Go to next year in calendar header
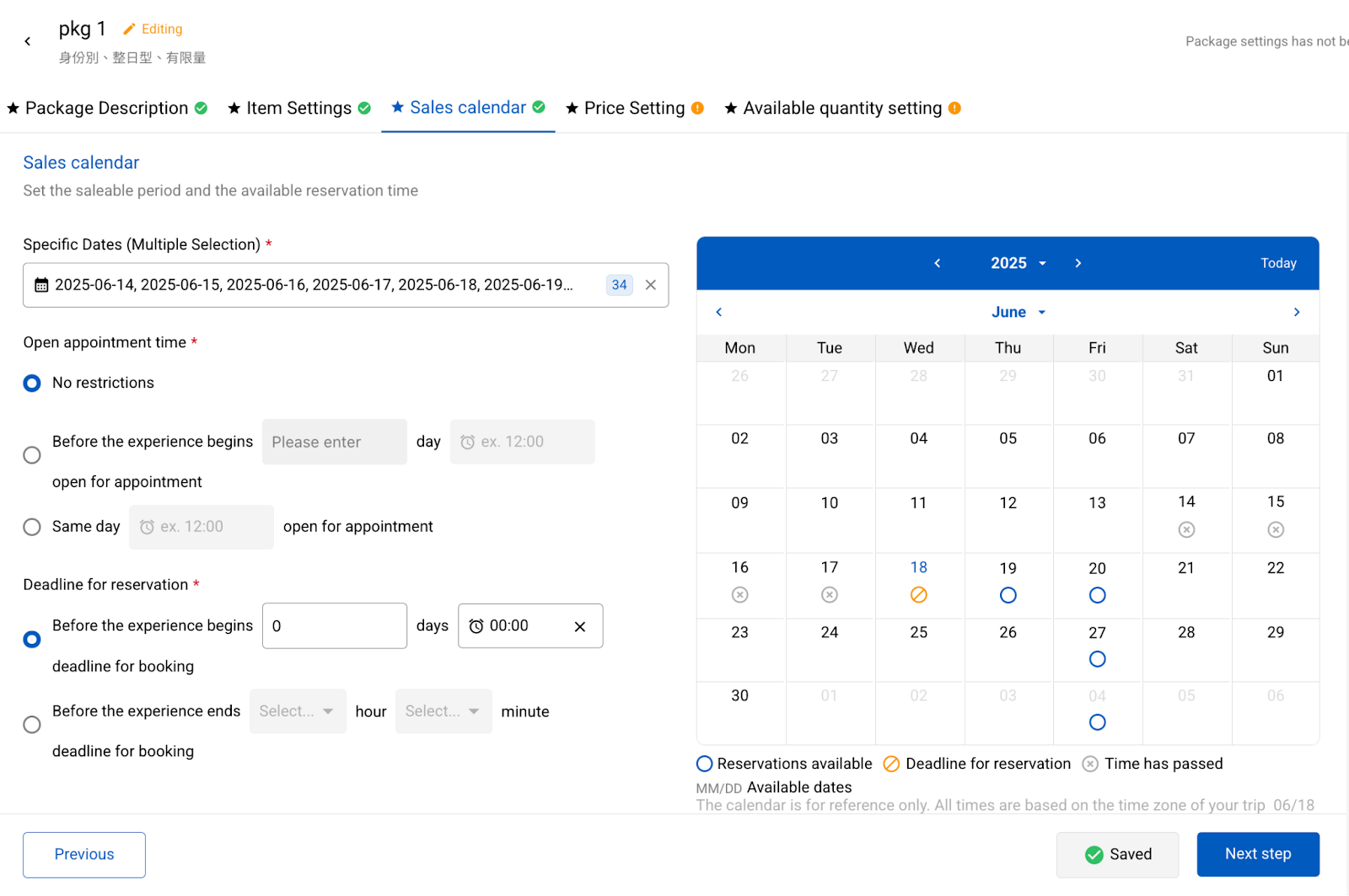 (1078, 263)
